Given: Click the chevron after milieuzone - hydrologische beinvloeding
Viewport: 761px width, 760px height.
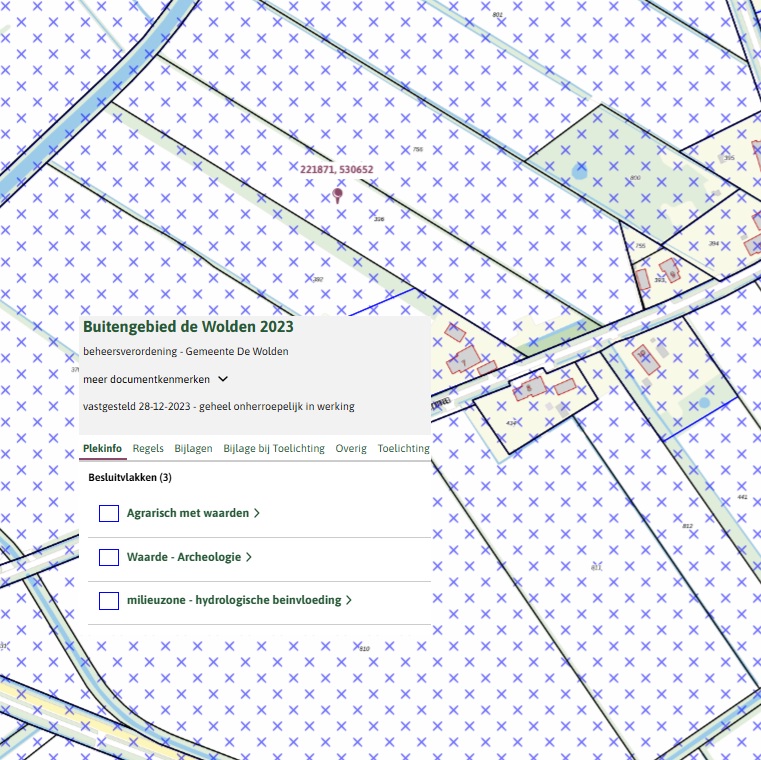Looking at the screenshot, I should pyautogui.click(x=350, y=600).
